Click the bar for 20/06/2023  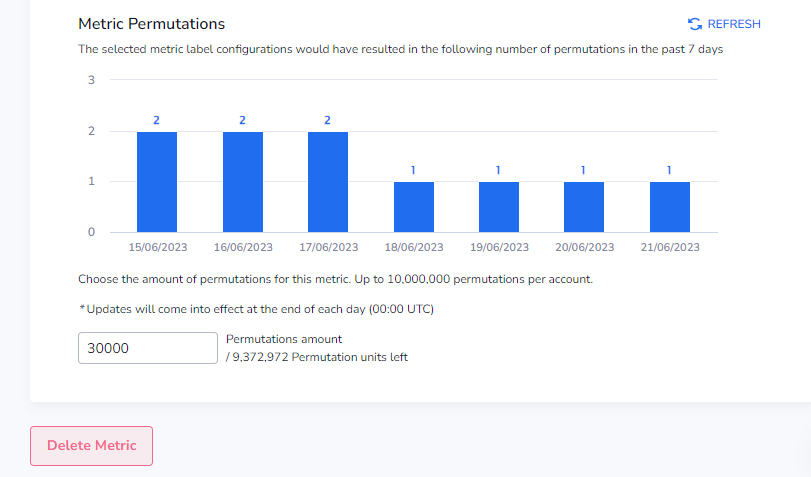tap(584, 207)
